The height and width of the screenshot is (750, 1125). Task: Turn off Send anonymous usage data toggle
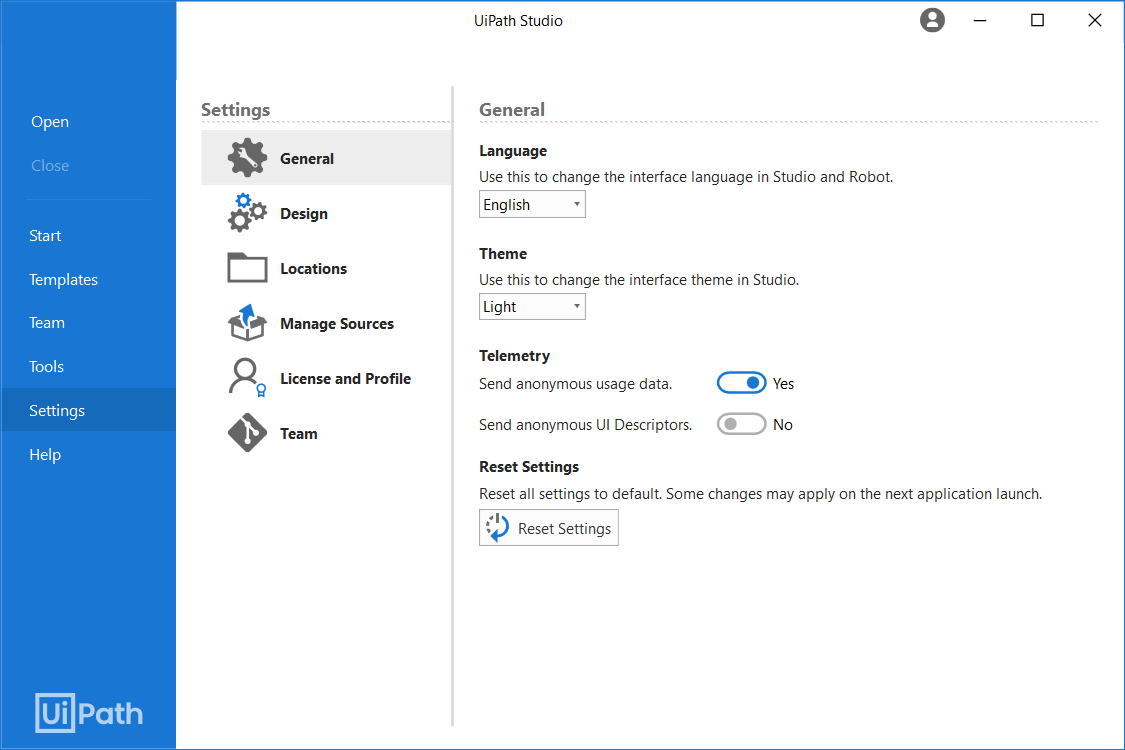coord(741,383)
